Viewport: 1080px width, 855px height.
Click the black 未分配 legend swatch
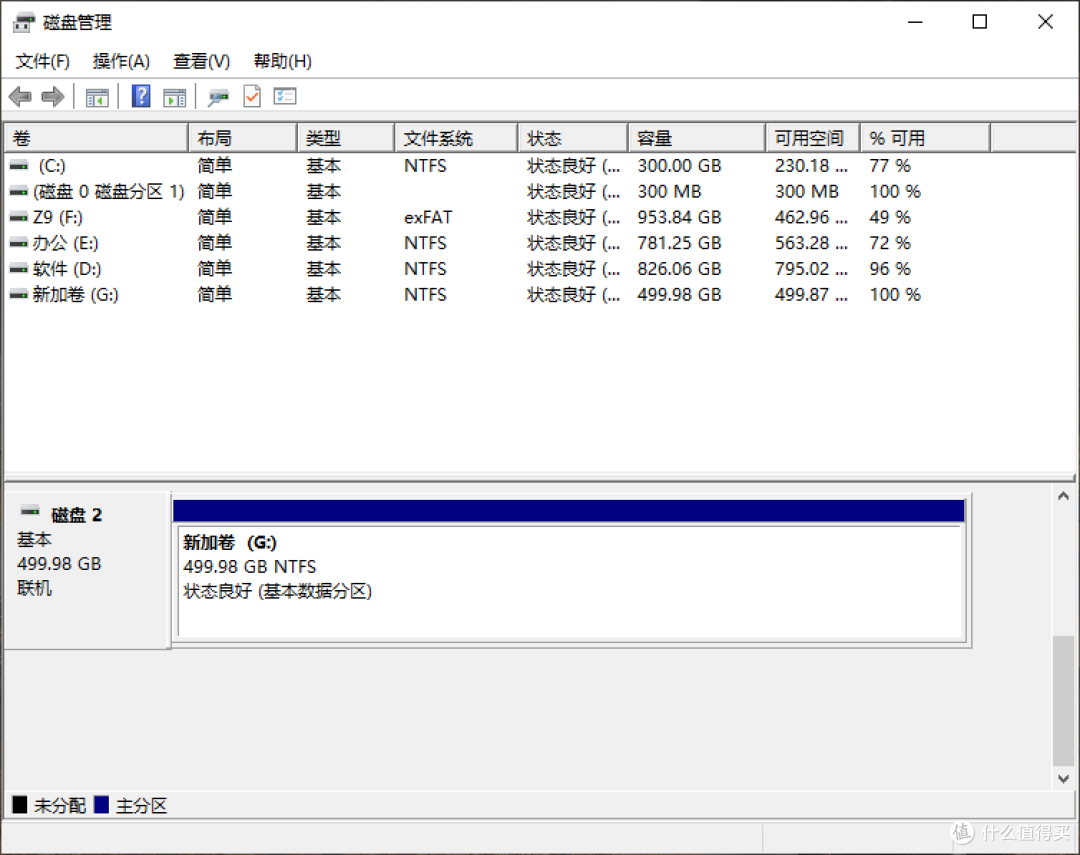point(20,805)
